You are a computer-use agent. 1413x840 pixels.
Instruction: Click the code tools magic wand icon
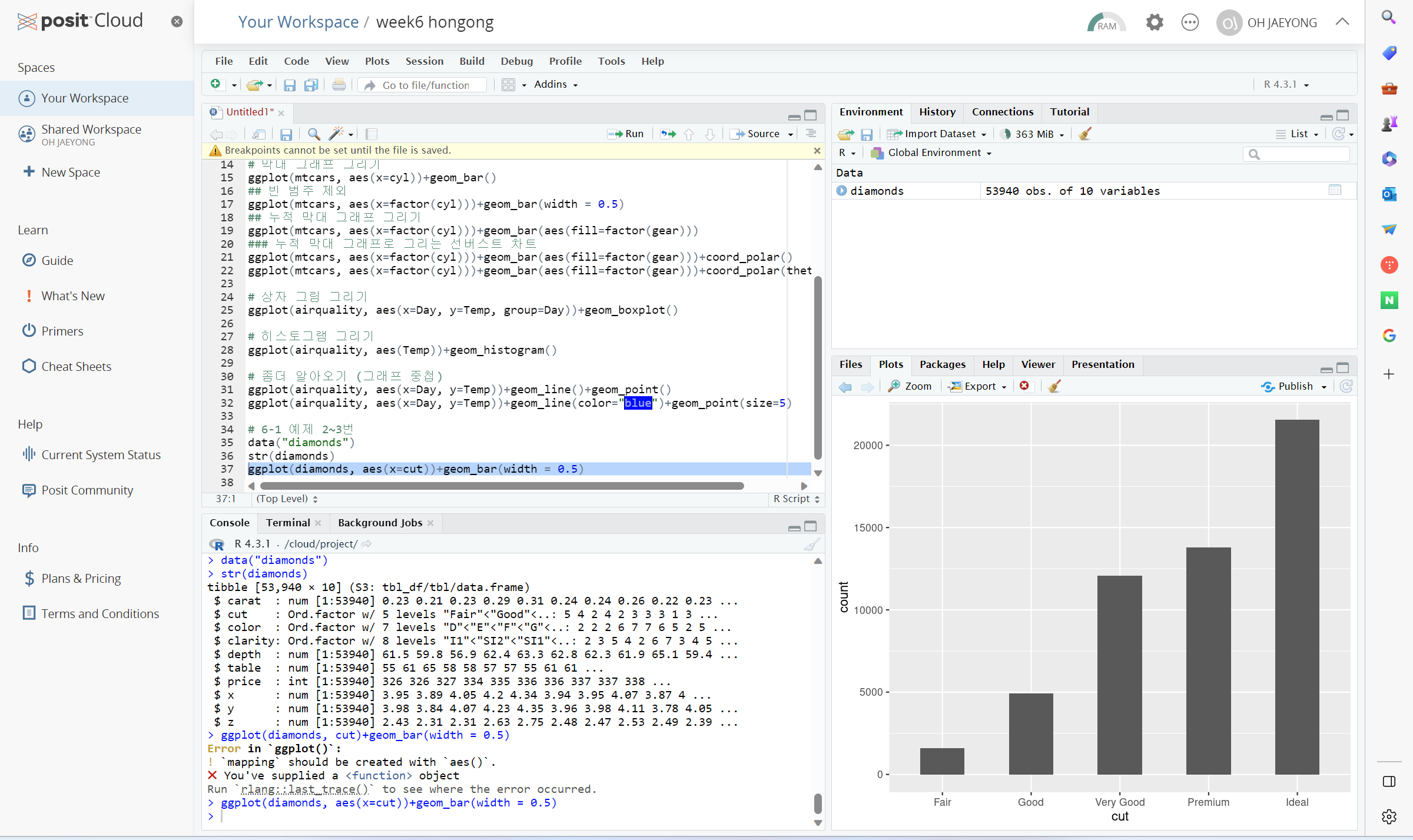[337, 134]
